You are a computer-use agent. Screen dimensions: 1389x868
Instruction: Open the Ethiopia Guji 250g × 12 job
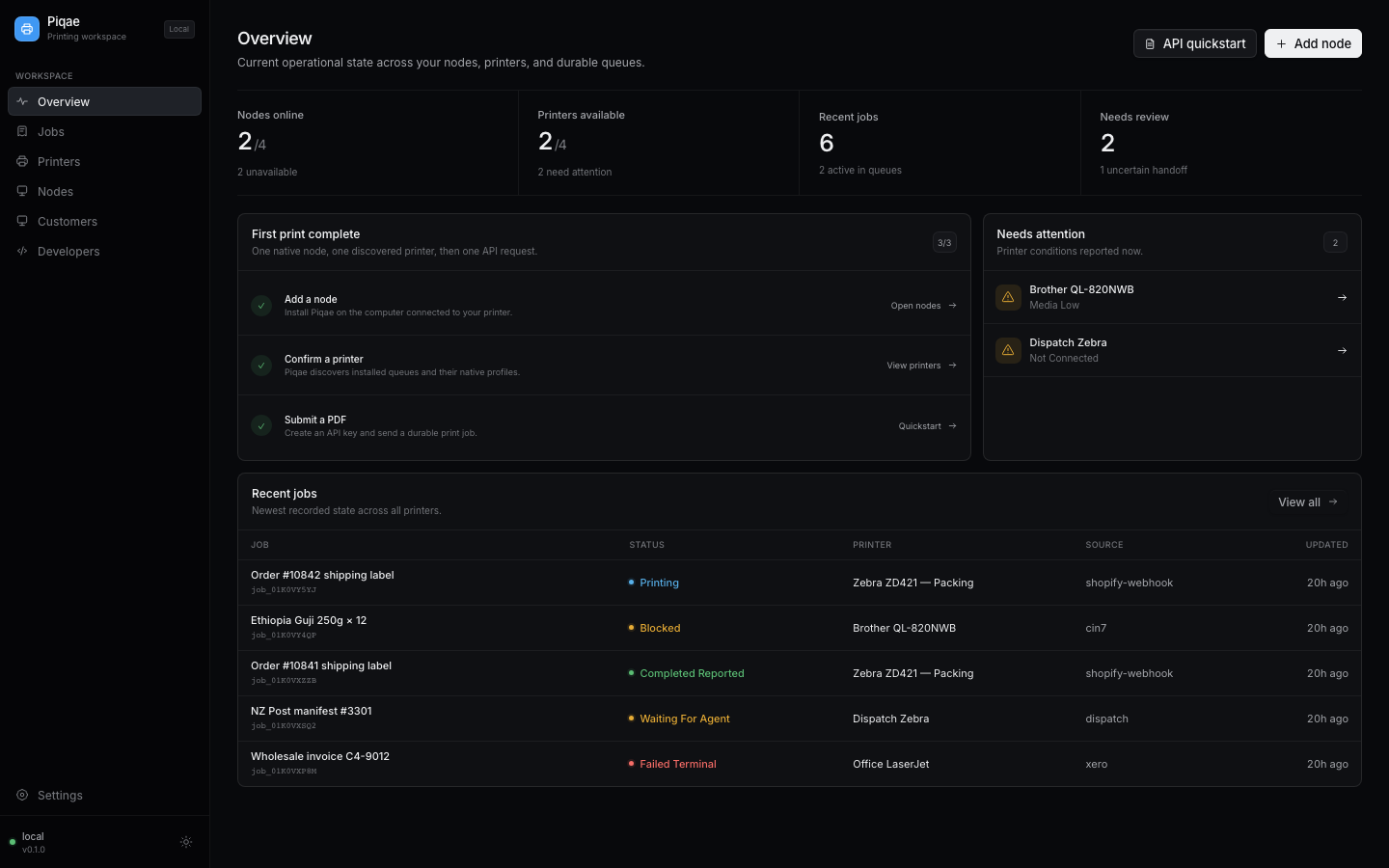(800, 628)
